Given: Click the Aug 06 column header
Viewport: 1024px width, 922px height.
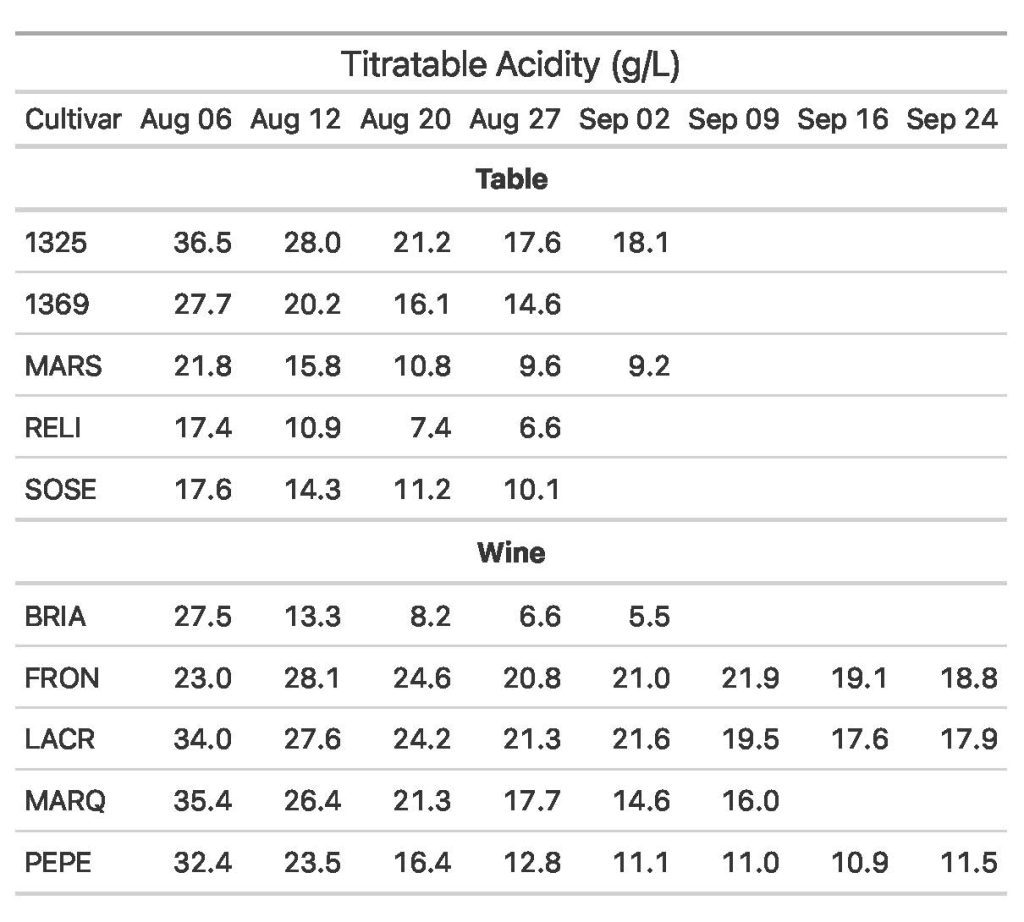Looking at the screenshot, I should [186, 121].
